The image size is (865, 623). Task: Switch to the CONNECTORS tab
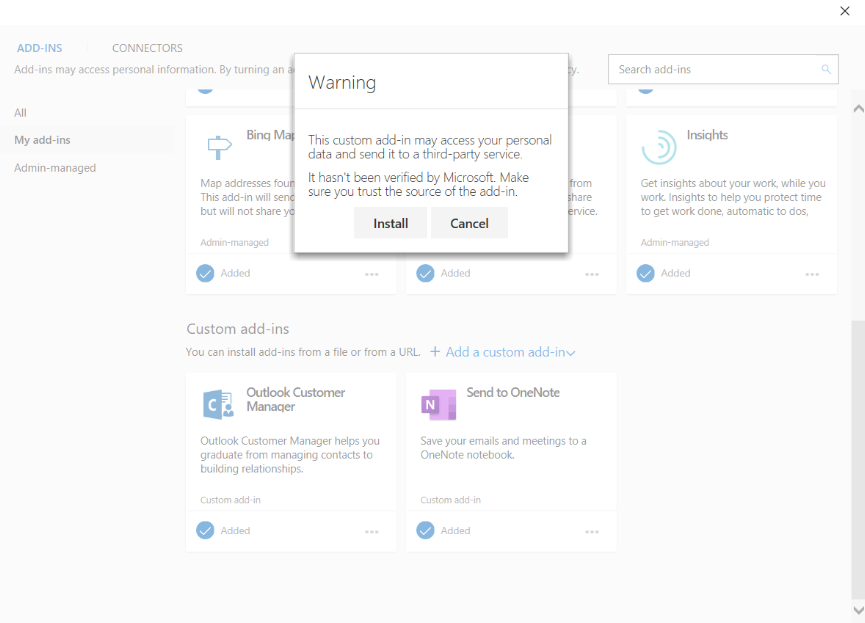(x=147, y=48)
